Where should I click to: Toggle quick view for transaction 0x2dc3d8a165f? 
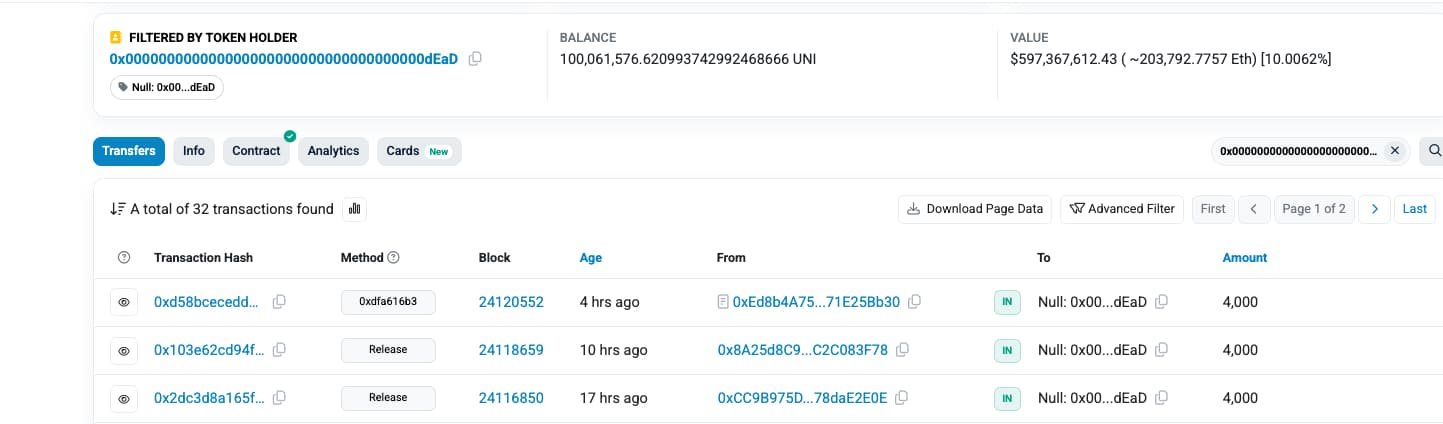point(124,398)
